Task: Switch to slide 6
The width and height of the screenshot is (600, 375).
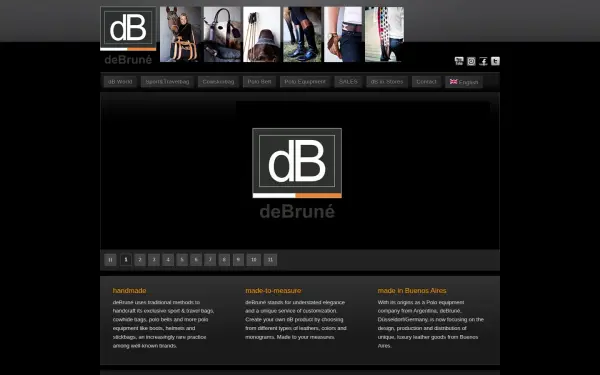Action: (x=196, y=260)
